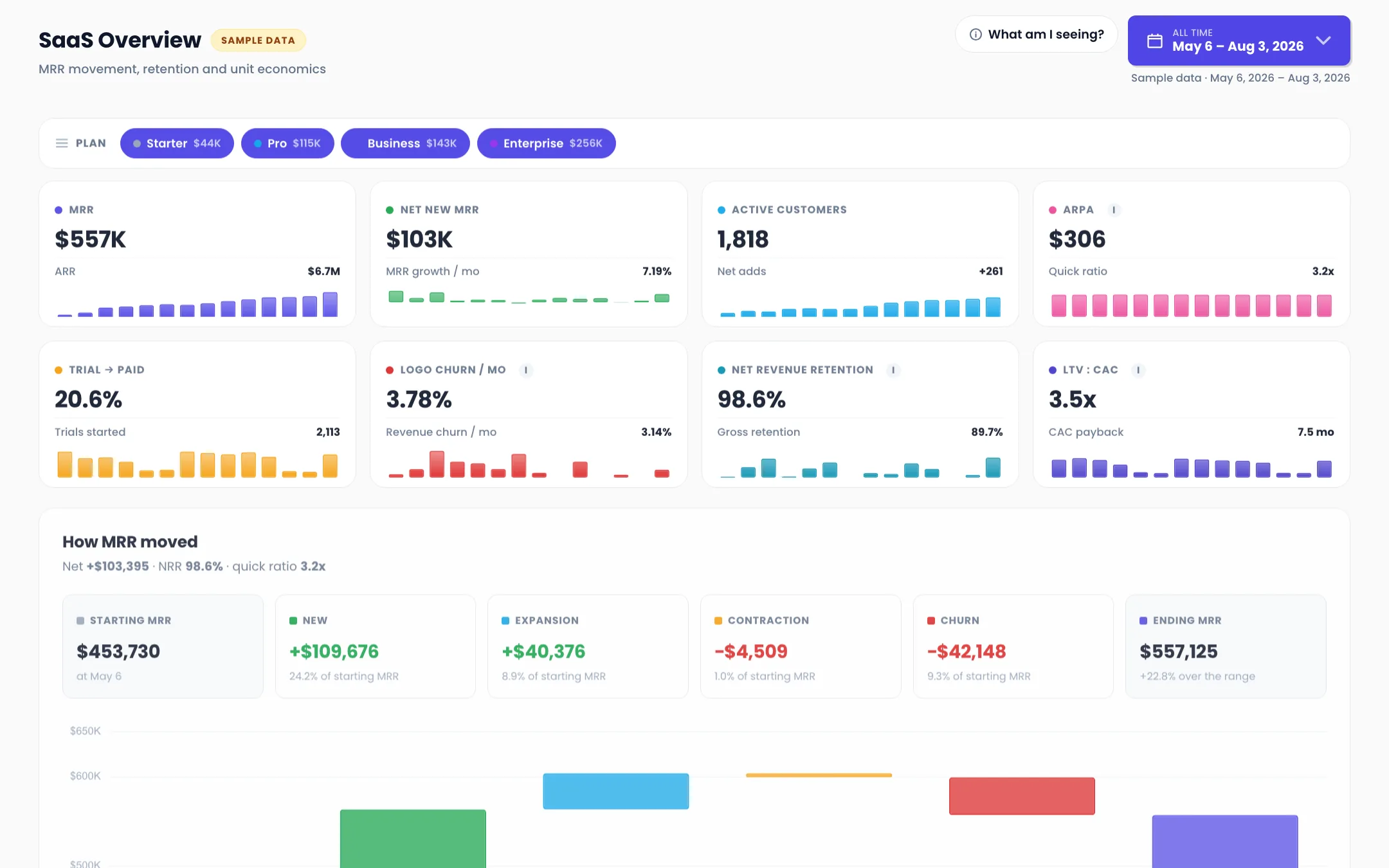
Task: Click the Trials started 2,113 figure
Action: point(328,432)
